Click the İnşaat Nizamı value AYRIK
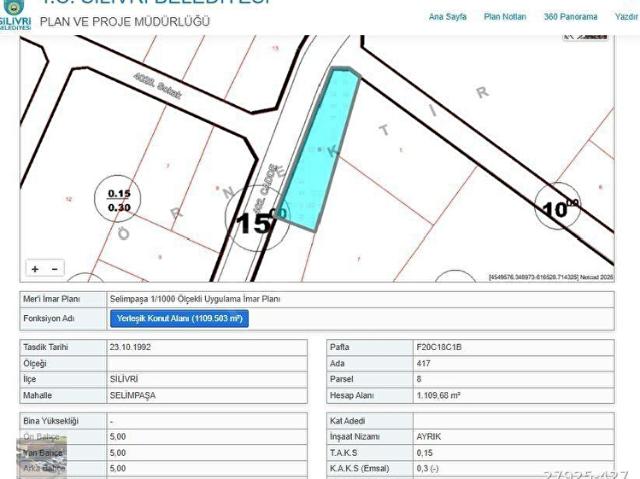 tap(430, 437)
